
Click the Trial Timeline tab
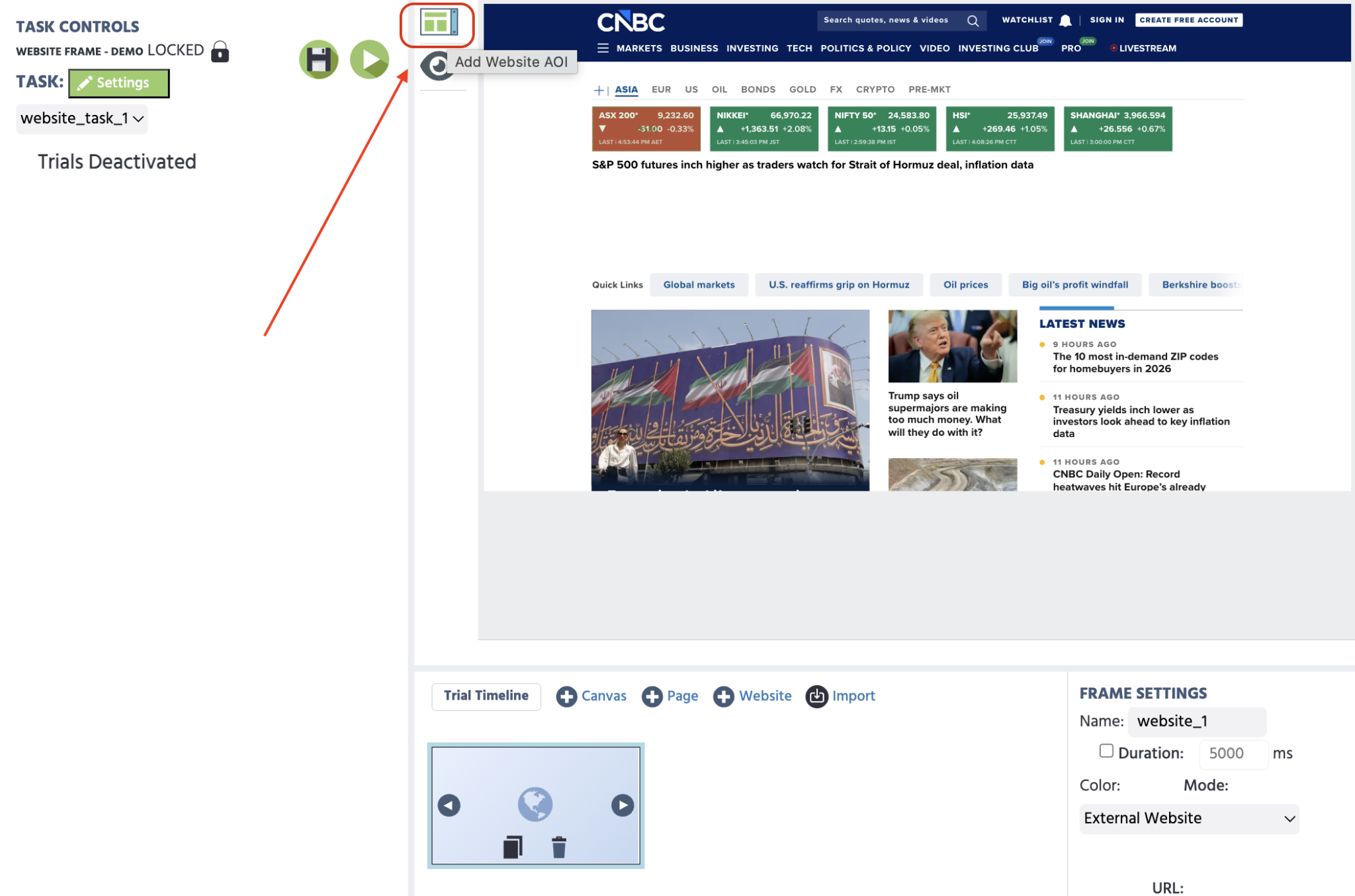pos(486,696)
